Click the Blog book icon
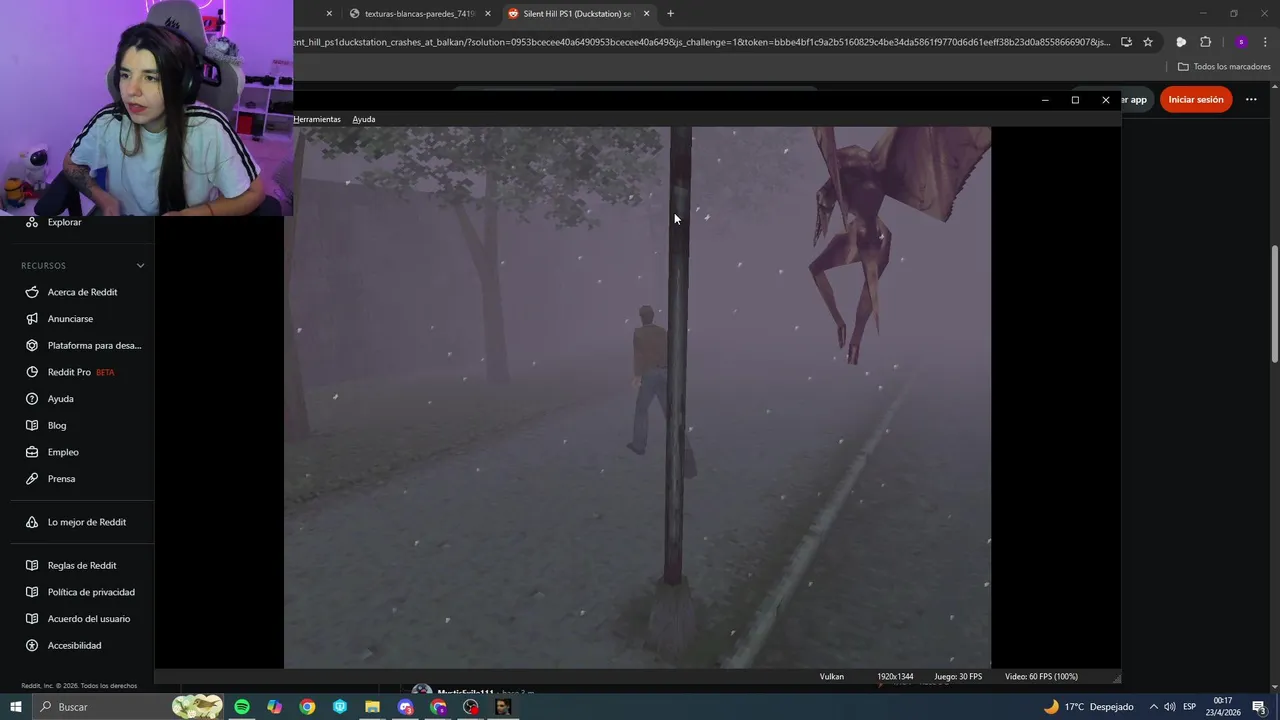The height and width of the screenshot is (720, 1280). [31, 425]
